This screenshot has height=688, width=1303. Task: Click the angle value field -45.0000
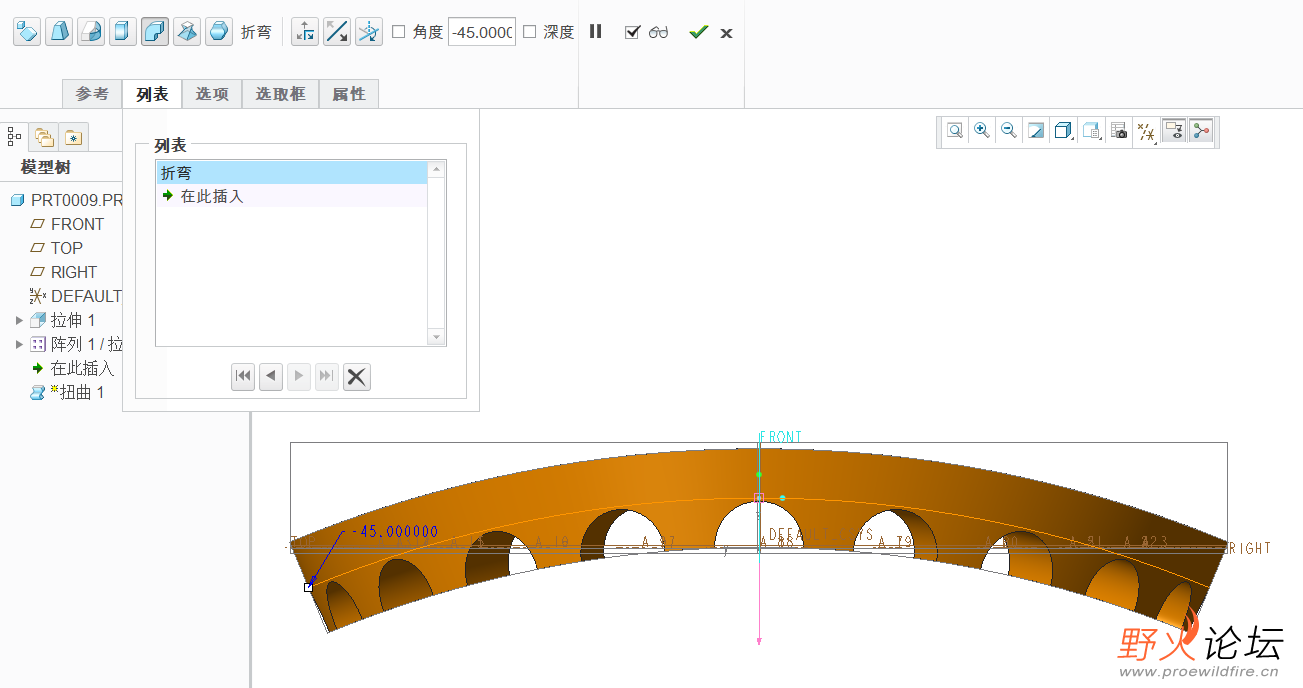tap(482, 32)
